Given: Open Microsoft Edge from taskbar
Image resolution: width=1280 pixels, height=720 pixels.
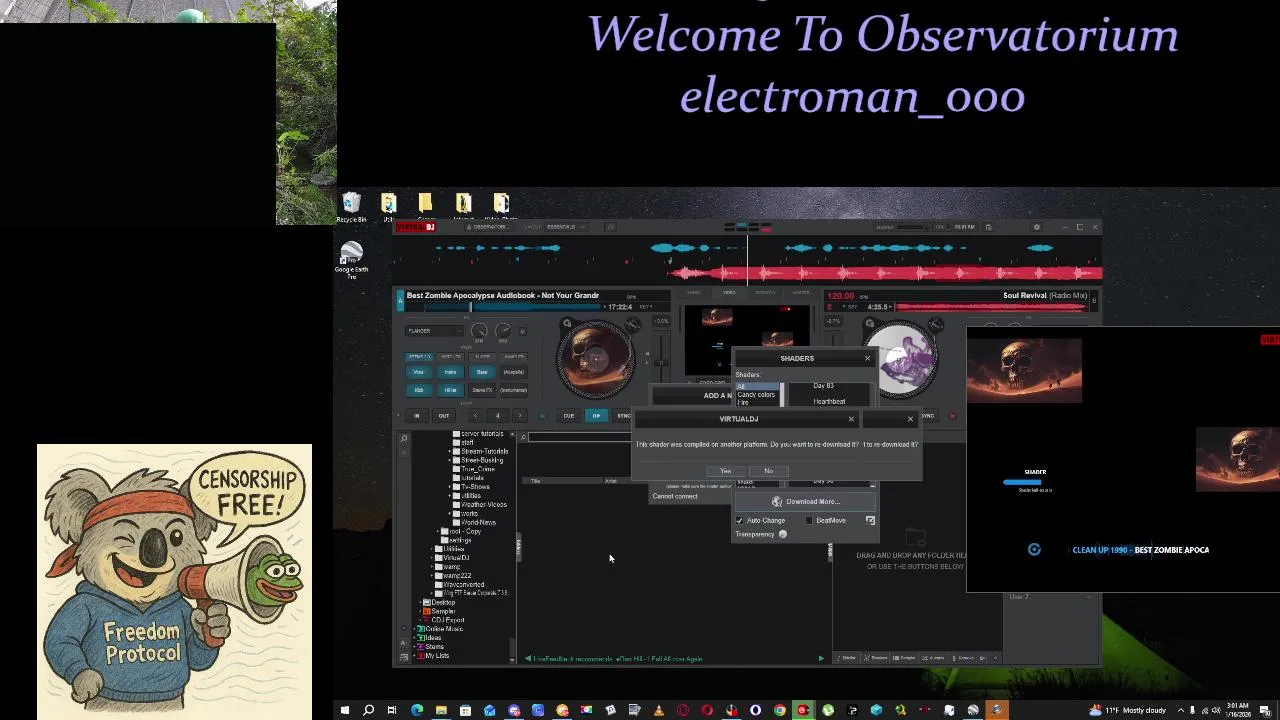Looking at the screenshot, I should [417, 711].
